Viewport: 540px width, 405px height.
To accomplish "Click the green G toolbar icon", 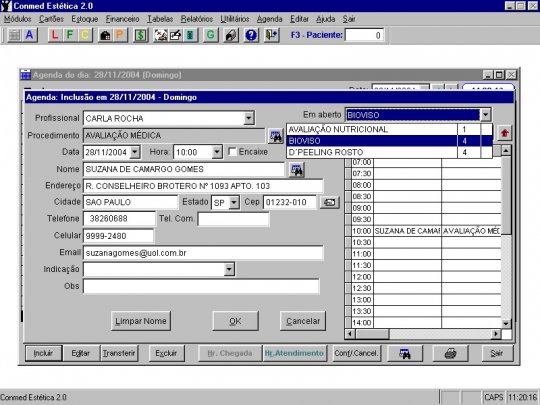I will pyautogui.click(x=210, y=35).
